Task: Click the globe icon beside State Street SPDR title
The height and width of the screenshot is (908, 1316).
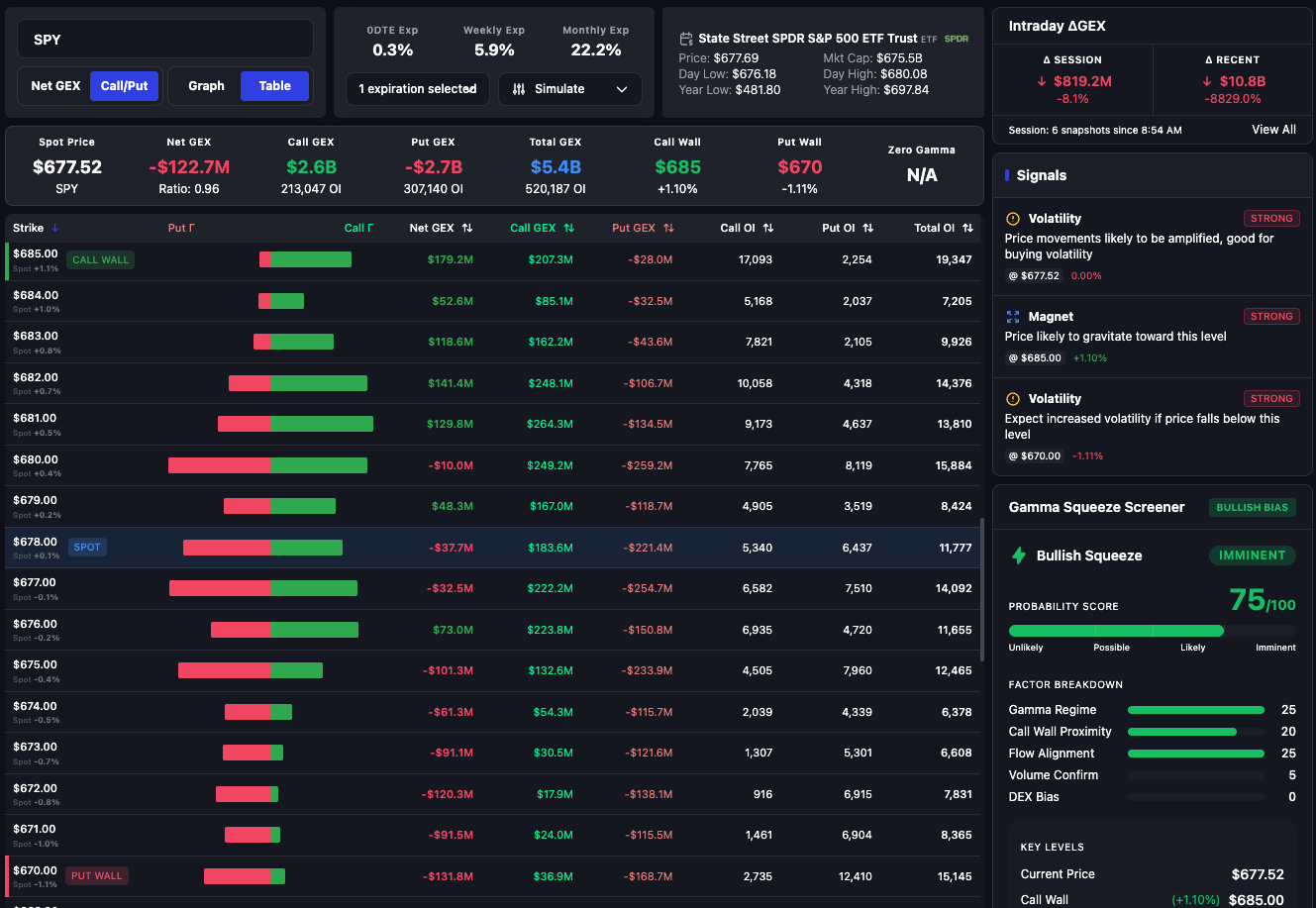Action: (x=686, y=37)
